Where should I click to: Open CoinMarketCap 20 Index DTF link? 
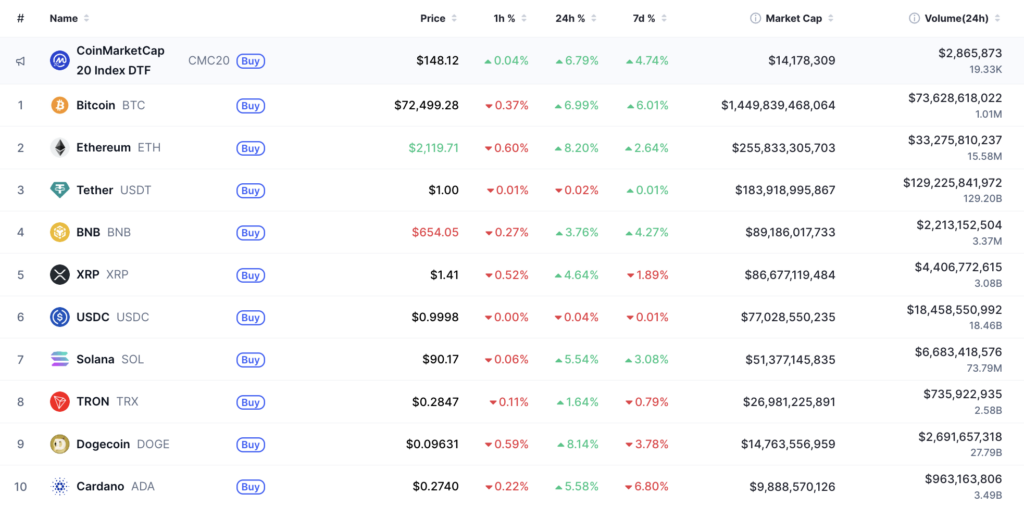coord(120,61)
